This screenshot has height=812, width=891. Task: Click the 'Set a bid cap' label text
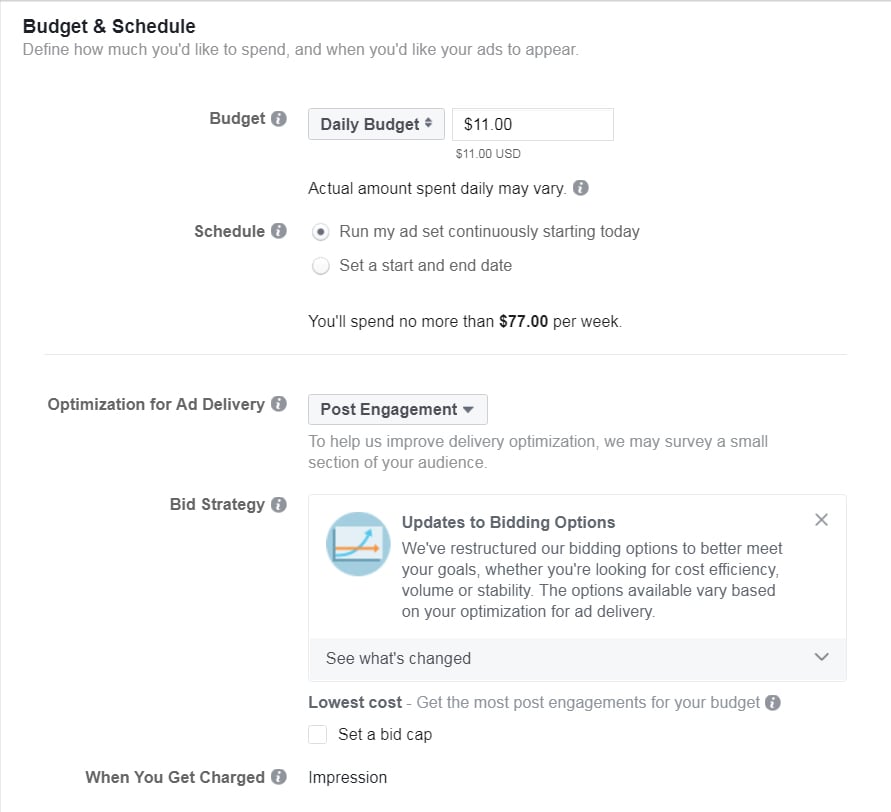(385, 735)
